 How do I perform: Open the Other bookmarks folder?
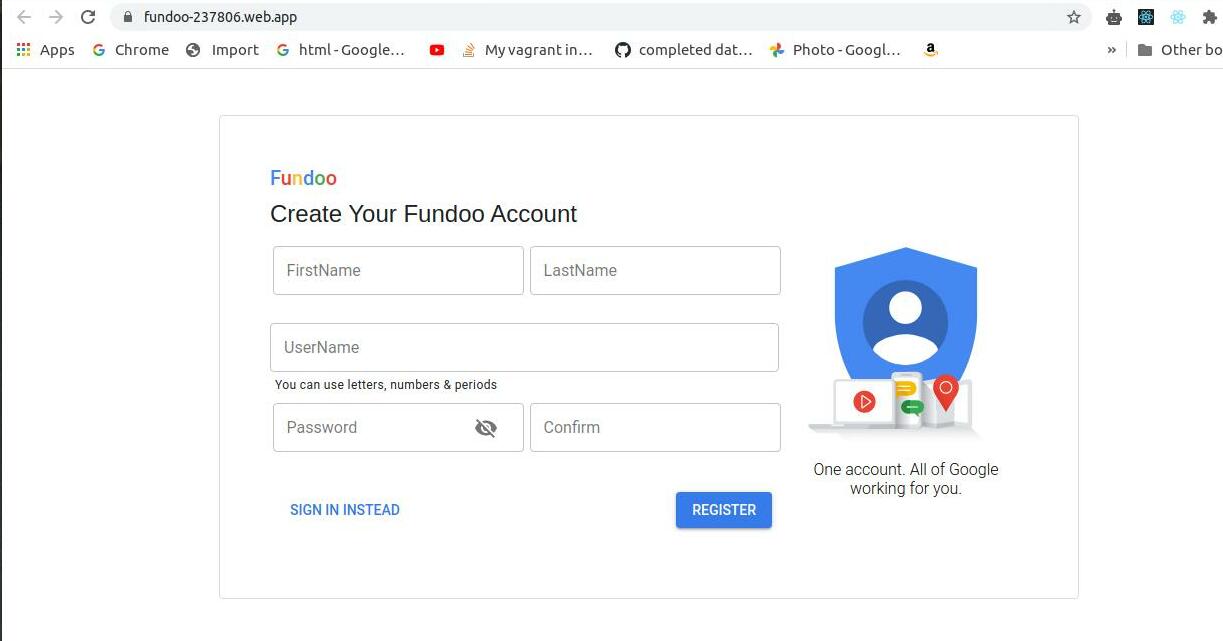click(x=1180, y=50)
